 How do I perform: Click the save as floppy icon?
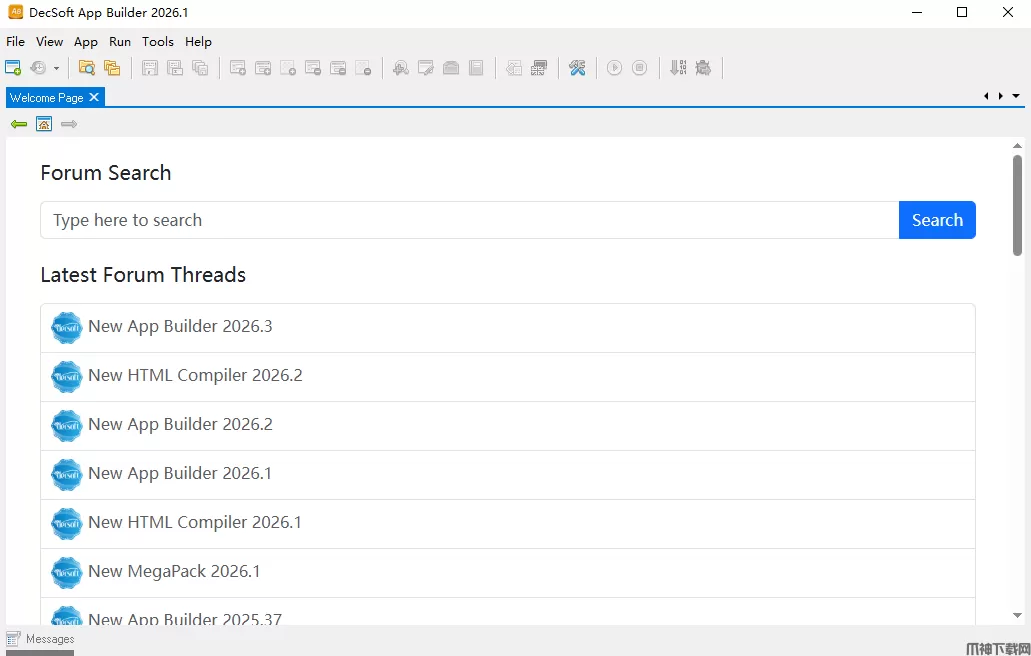click(175, 67)
